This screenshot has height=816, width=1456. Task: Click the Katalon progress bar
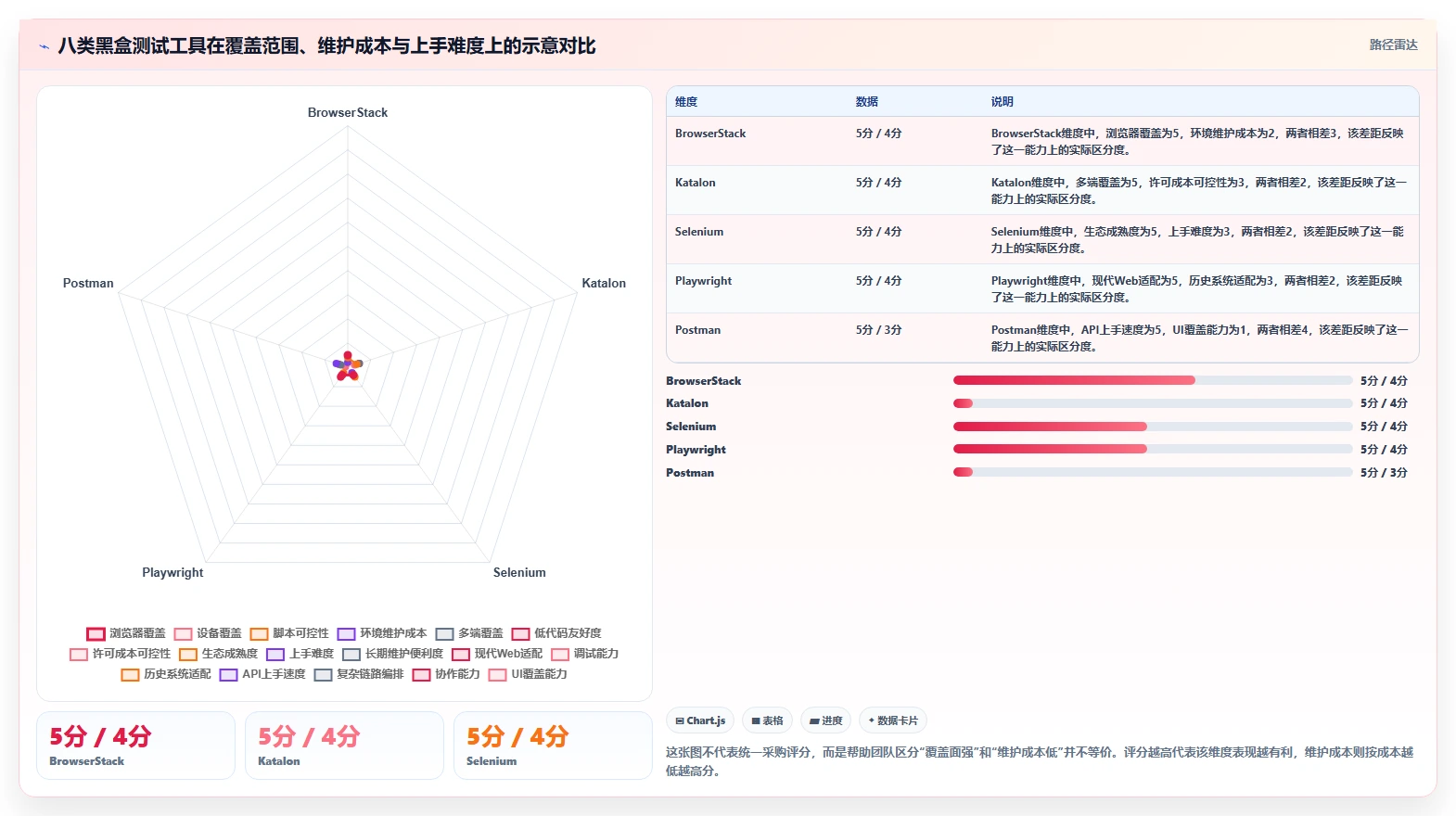pos(1153,403)
